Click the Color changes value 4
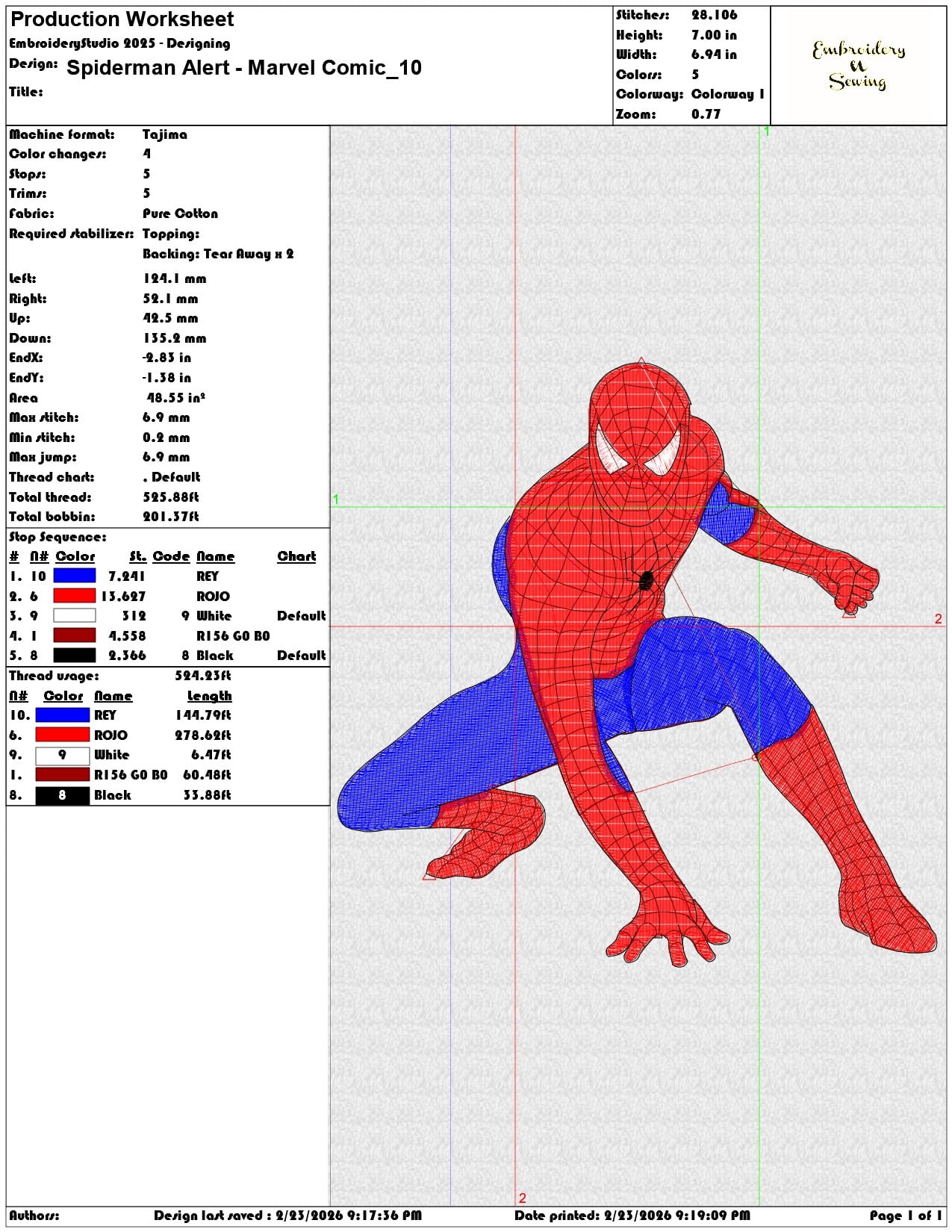 tap(147, 154)
